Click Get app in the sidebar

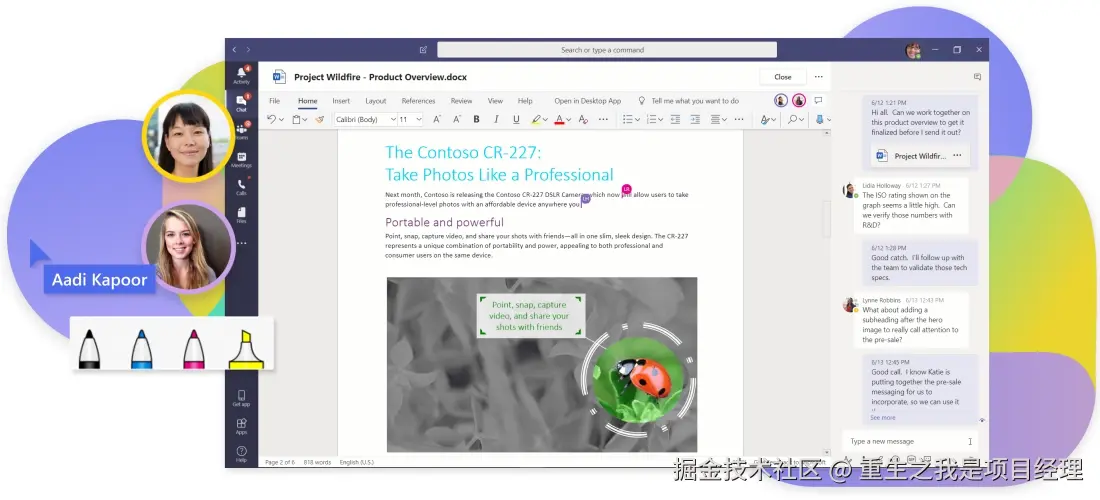[x=241, y=398]
